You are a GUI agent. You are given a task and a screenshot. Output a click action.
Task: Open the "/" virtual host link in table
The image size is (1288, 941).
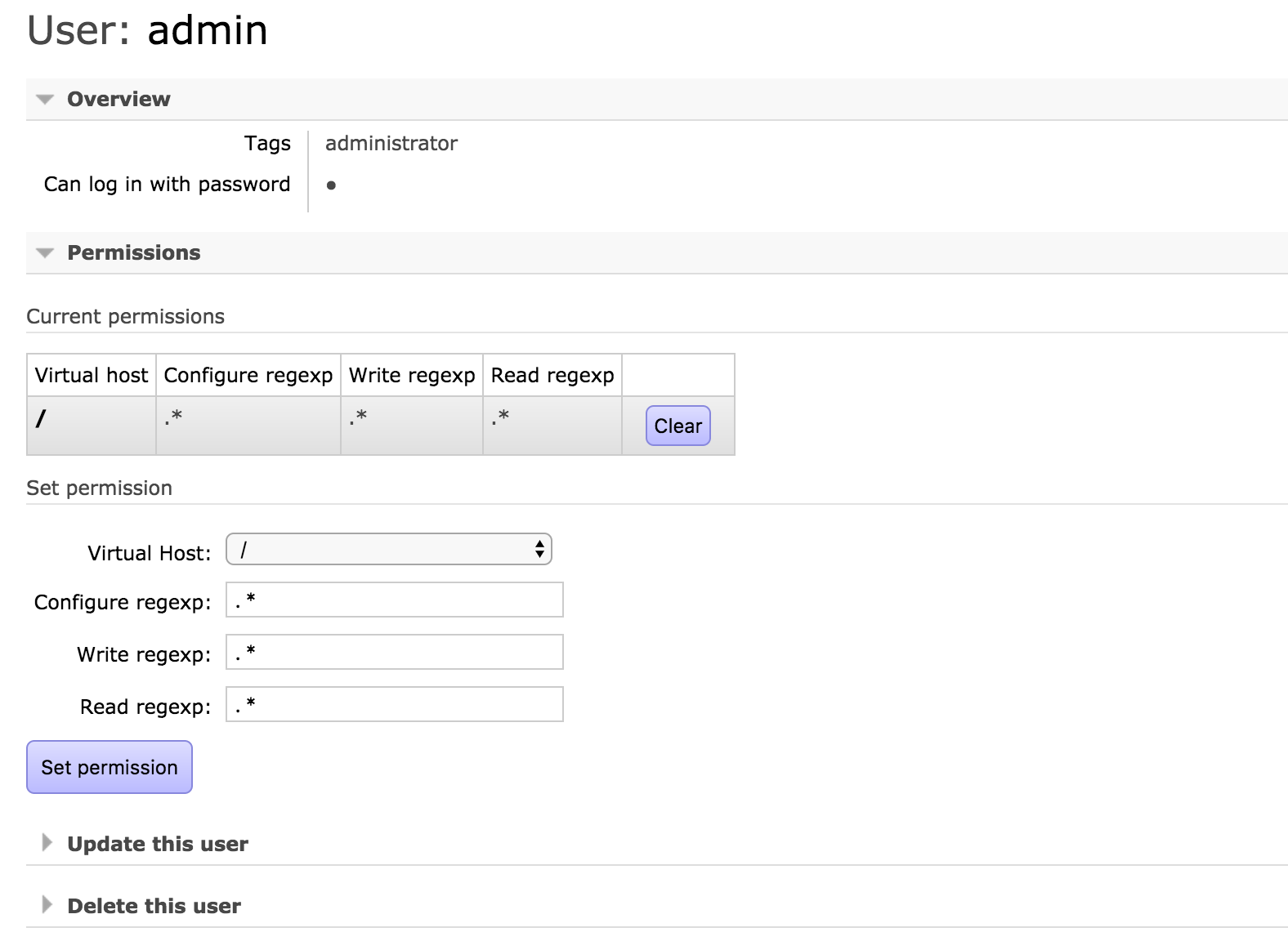41,419
